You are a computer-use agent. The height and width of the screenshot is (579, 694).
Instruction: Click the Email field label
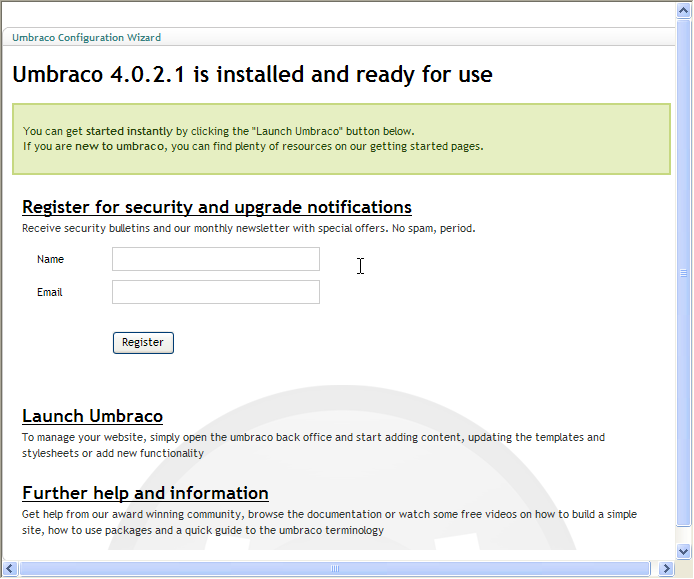click(50, 293)
